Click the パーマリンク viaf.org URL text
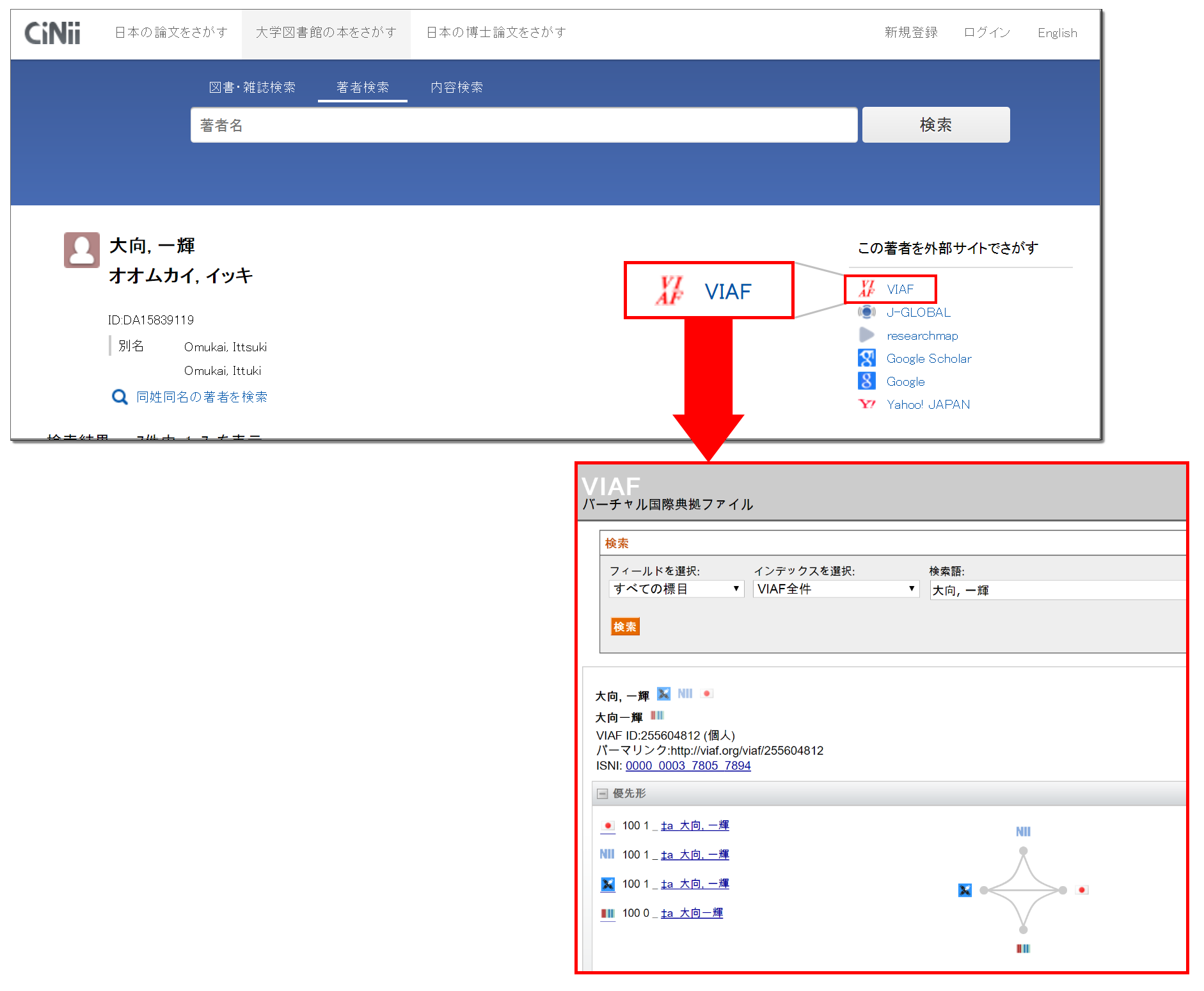 click(x=709, y=750)
